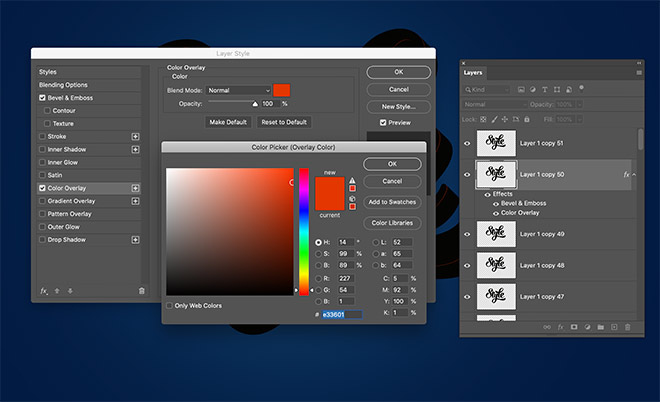Delete layer using Layers panel trash icon
660x402 pixels.
[627, 327]
